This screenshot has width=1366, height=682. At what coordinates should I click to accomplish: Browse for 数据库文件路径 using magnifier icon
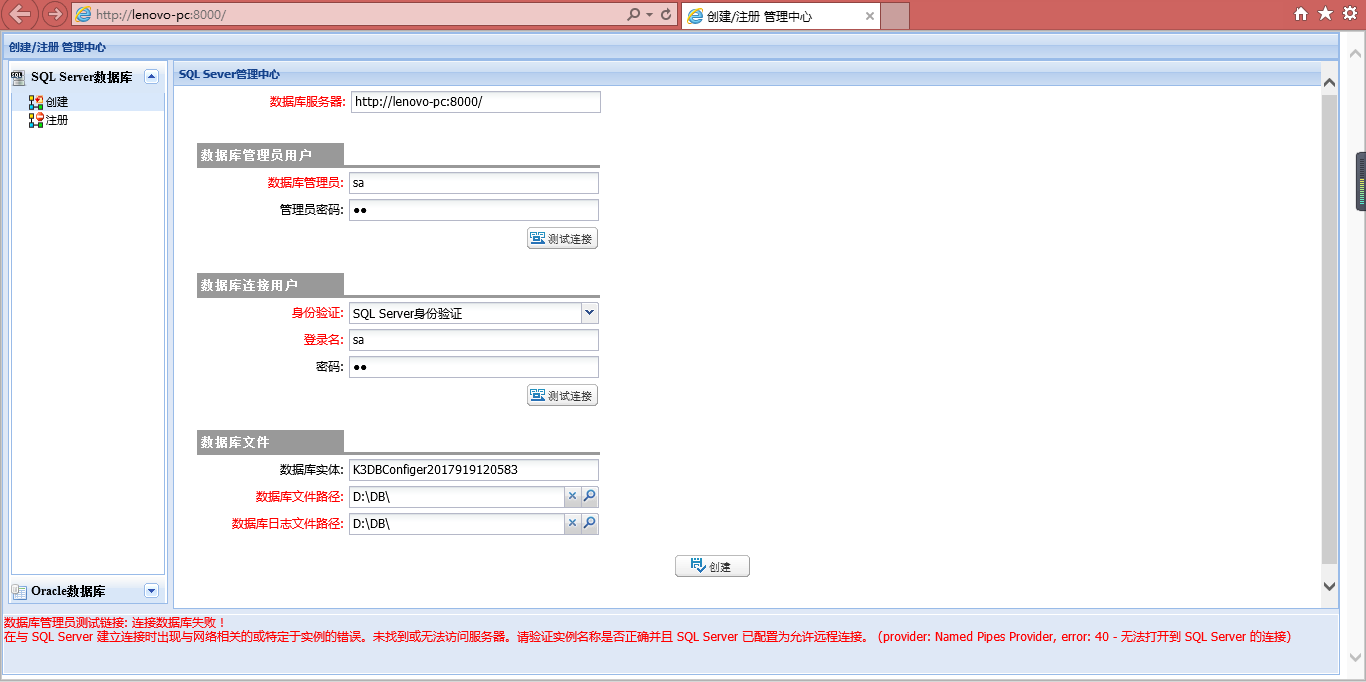[x=590, y=496]
